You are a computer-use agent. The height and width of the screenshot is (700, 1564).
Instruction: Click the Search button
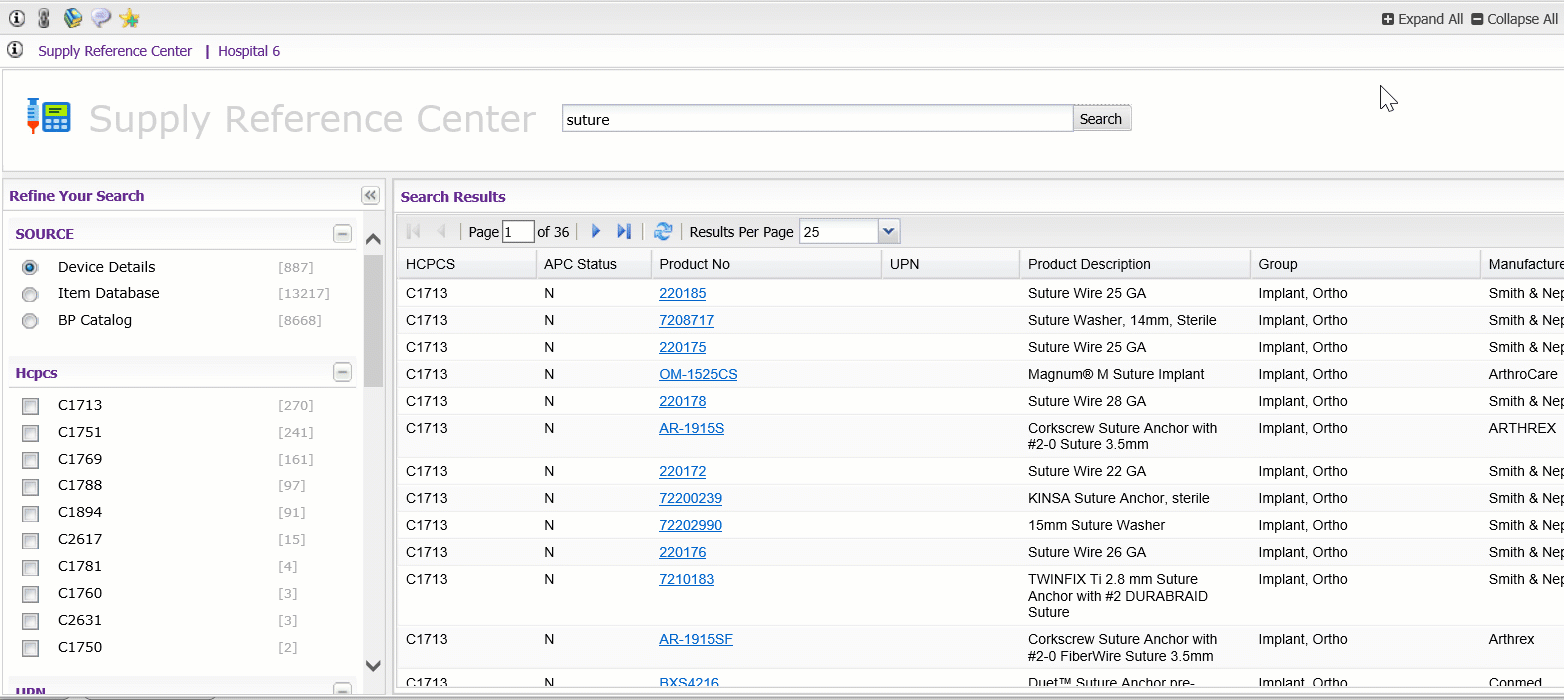point(1100,119)
